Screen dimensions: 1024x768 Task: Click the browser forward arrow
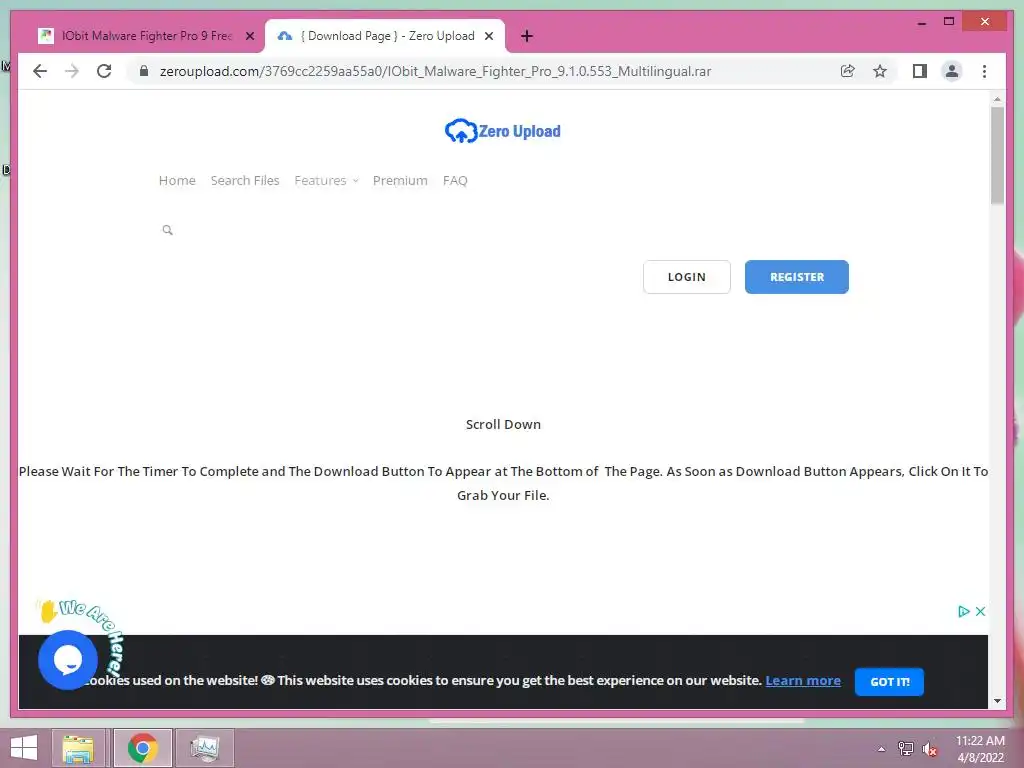[72, 71]
